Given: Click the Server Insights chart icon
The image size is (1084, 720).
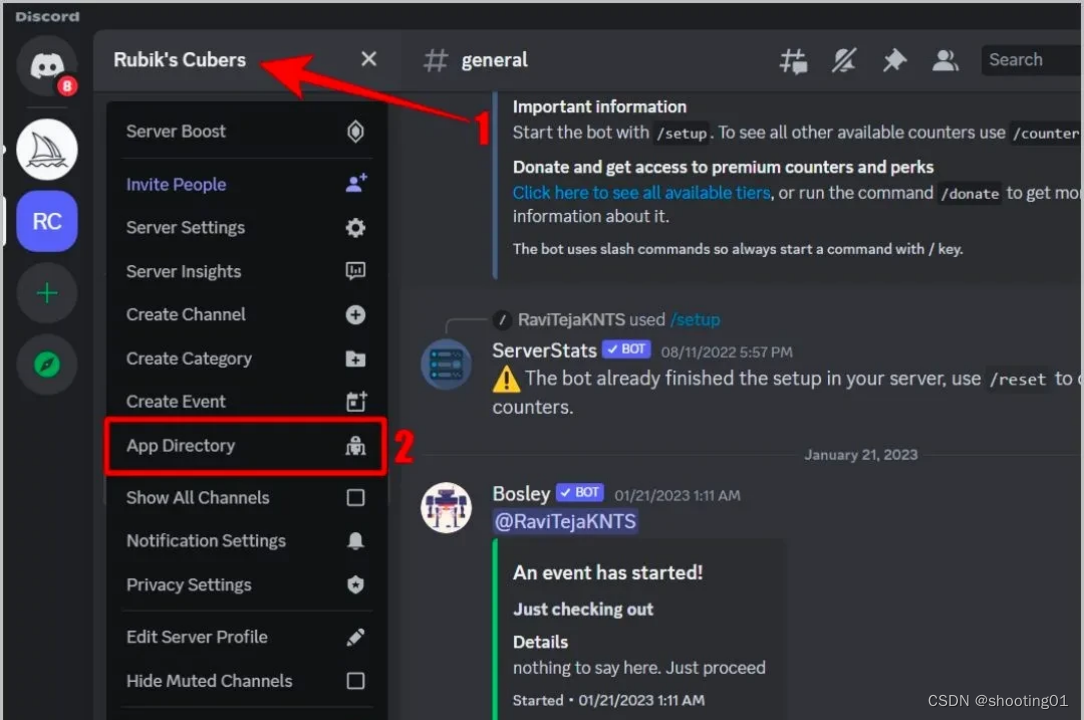Looking at the screenshot, I should [355, 271].
